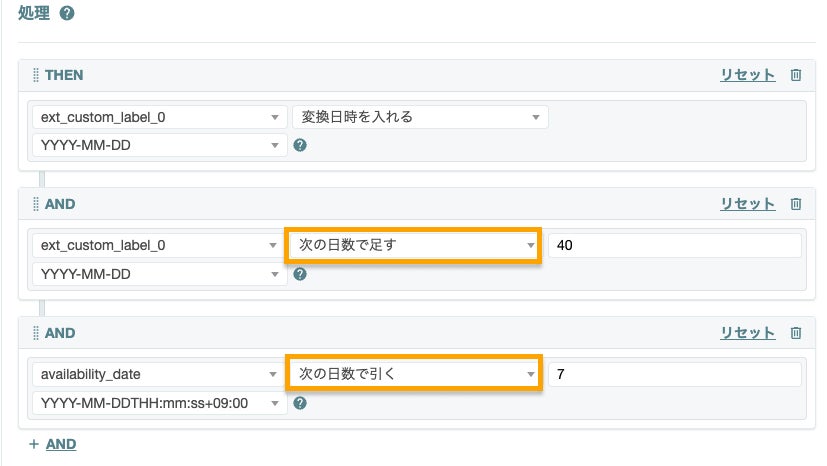This screenshot has height=466, width=827.
Task: Grab the drag handle of first AND block
Action: tap(36, 204)
